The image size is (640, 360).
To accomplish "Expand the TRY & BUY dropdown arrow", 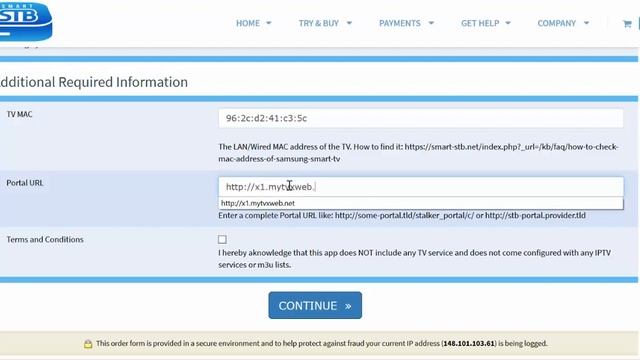I will (x=349, y=23).
